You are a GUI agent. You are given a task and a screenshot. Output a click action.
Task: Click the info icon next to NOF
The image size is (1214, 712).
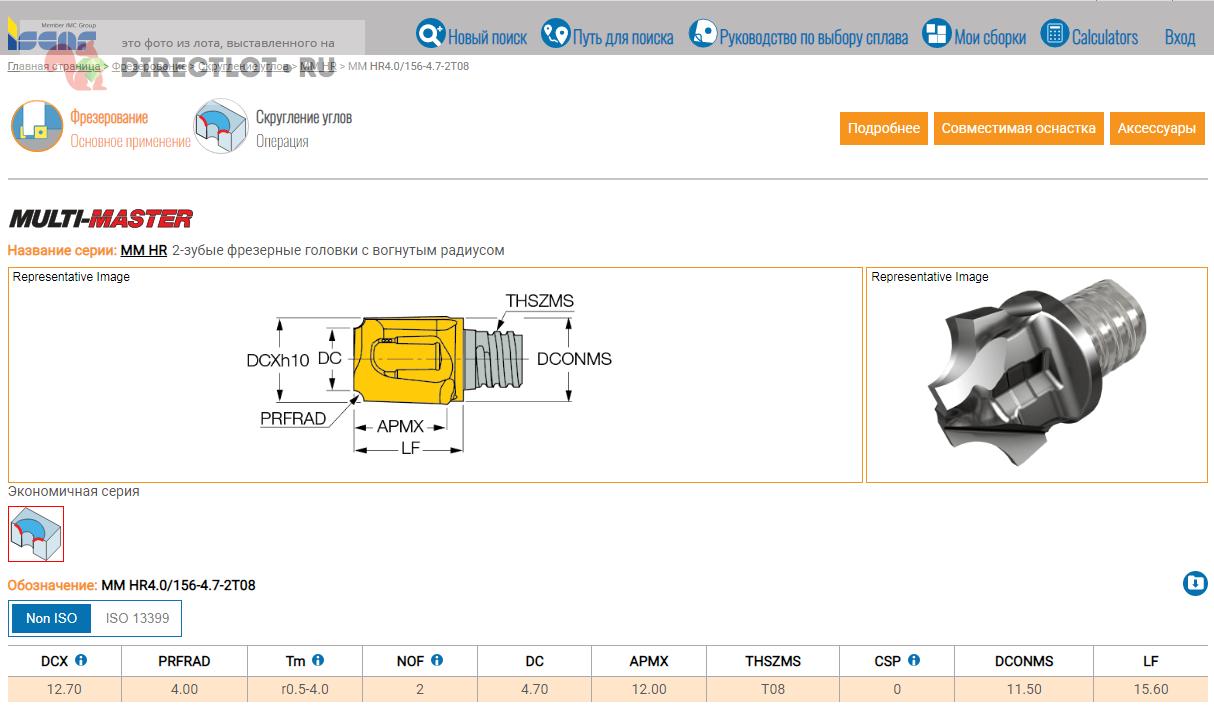pos(437,660)
